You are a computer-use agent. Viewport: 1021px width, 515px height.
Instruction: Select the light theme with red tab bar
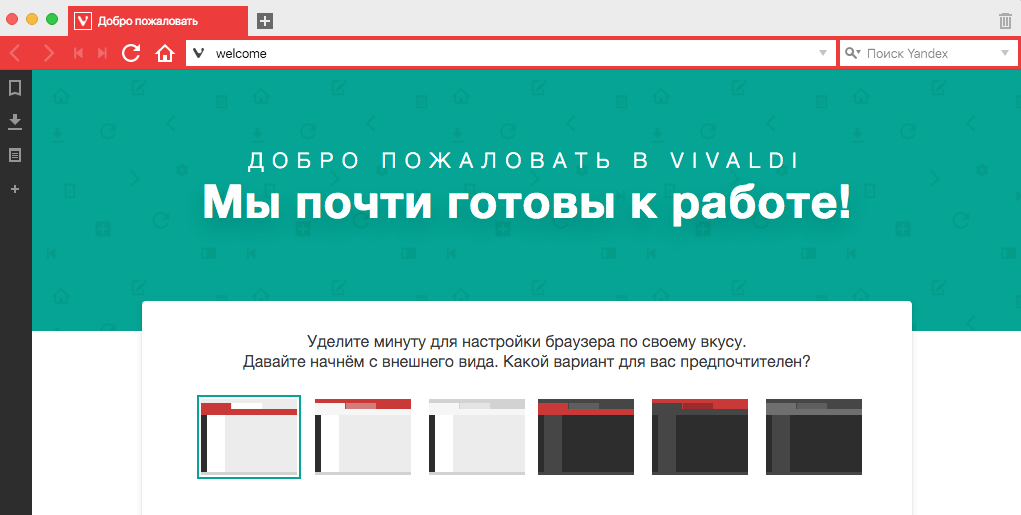point(249,436)
